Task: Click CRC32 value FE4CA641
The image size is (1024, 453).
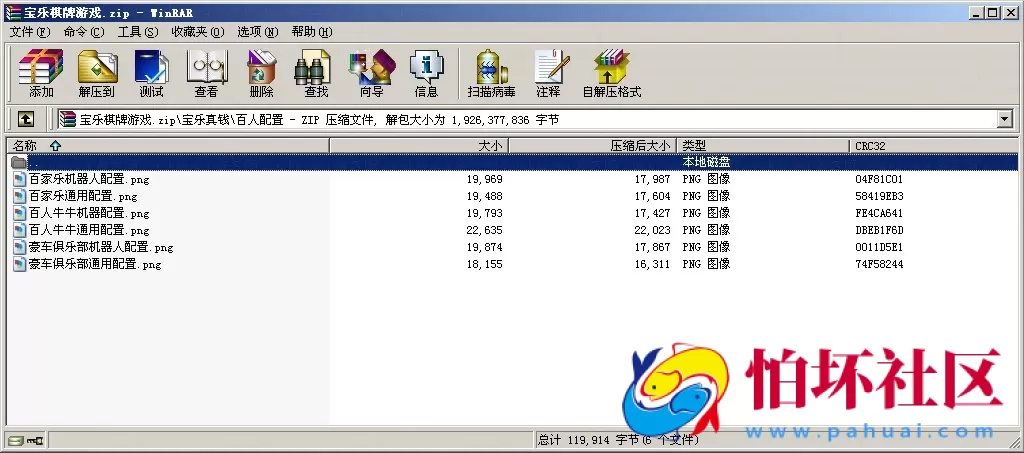Action: point(879,213)
